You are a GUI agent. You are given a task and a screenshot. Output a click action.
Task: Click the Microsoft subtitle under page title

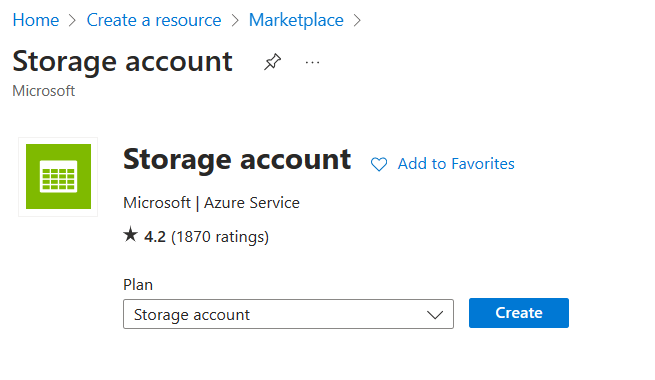(44, 91)
